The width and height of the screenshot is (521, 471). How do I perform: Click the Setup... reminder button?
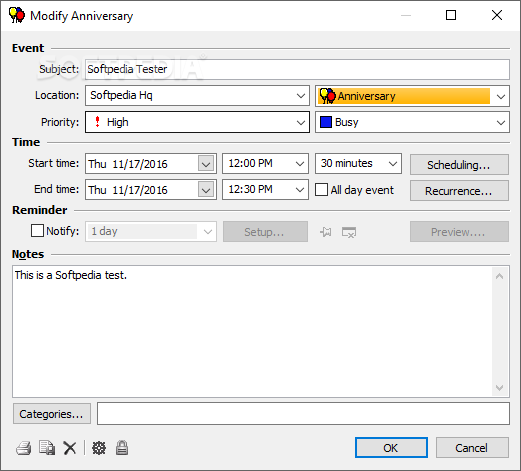click(265, 232)
